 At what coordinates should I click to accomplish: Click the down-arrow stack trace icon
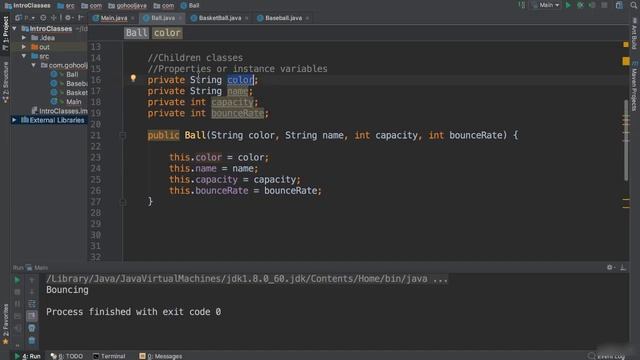click(32, 292)
